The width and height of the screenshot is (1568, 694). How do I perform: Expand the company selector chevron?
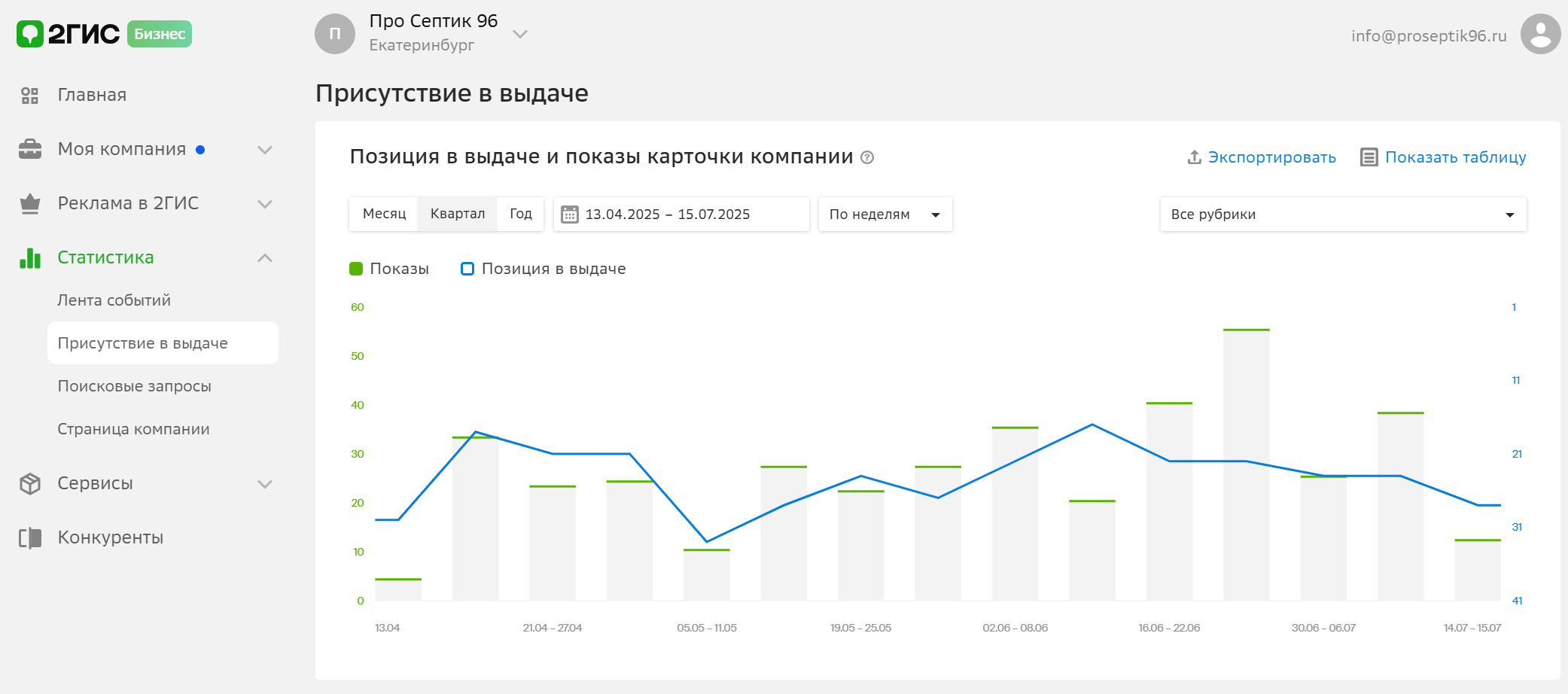click(x=520, y=34)
